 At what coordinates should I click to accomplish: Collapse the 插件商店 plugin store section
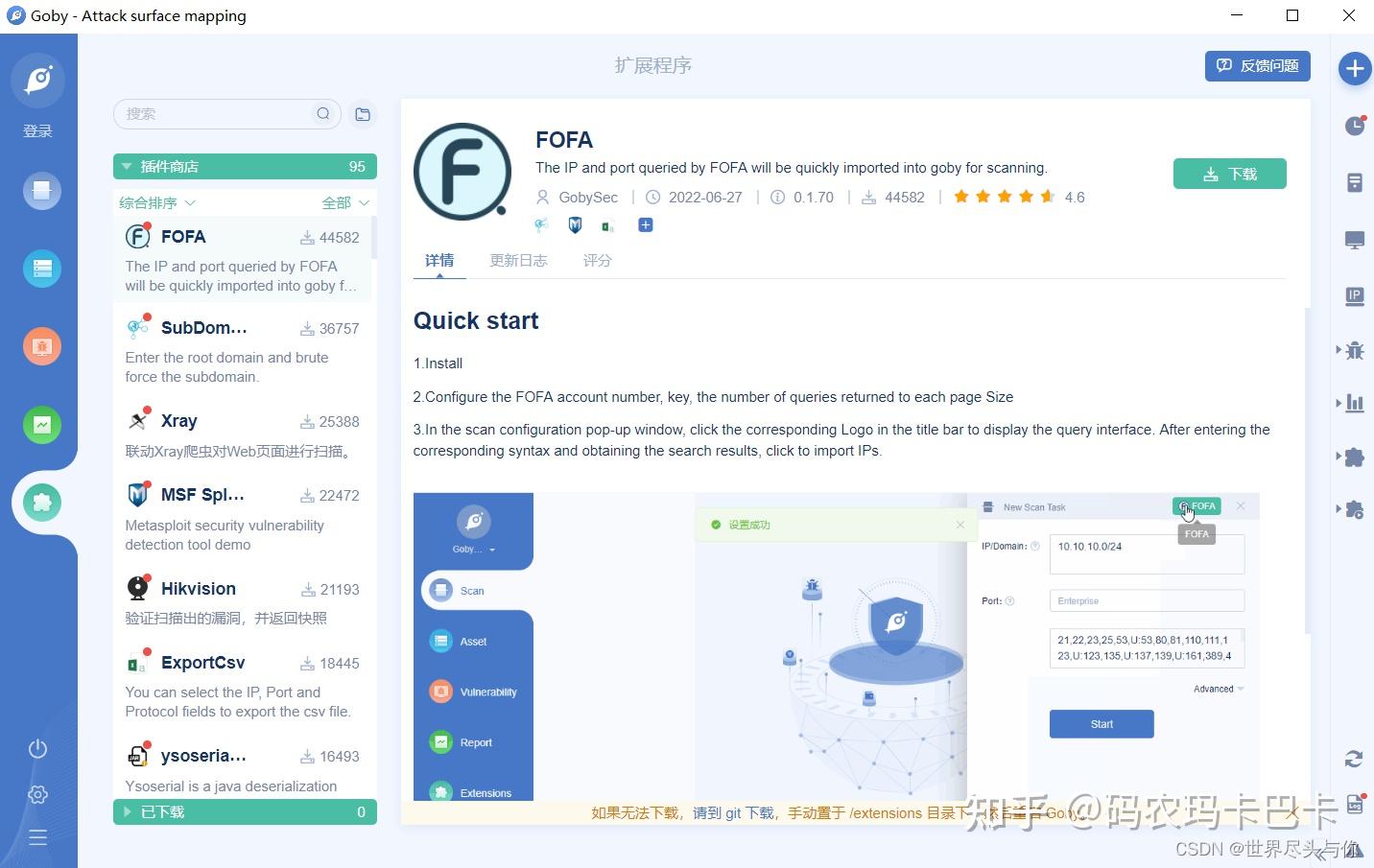coord(245,166)
